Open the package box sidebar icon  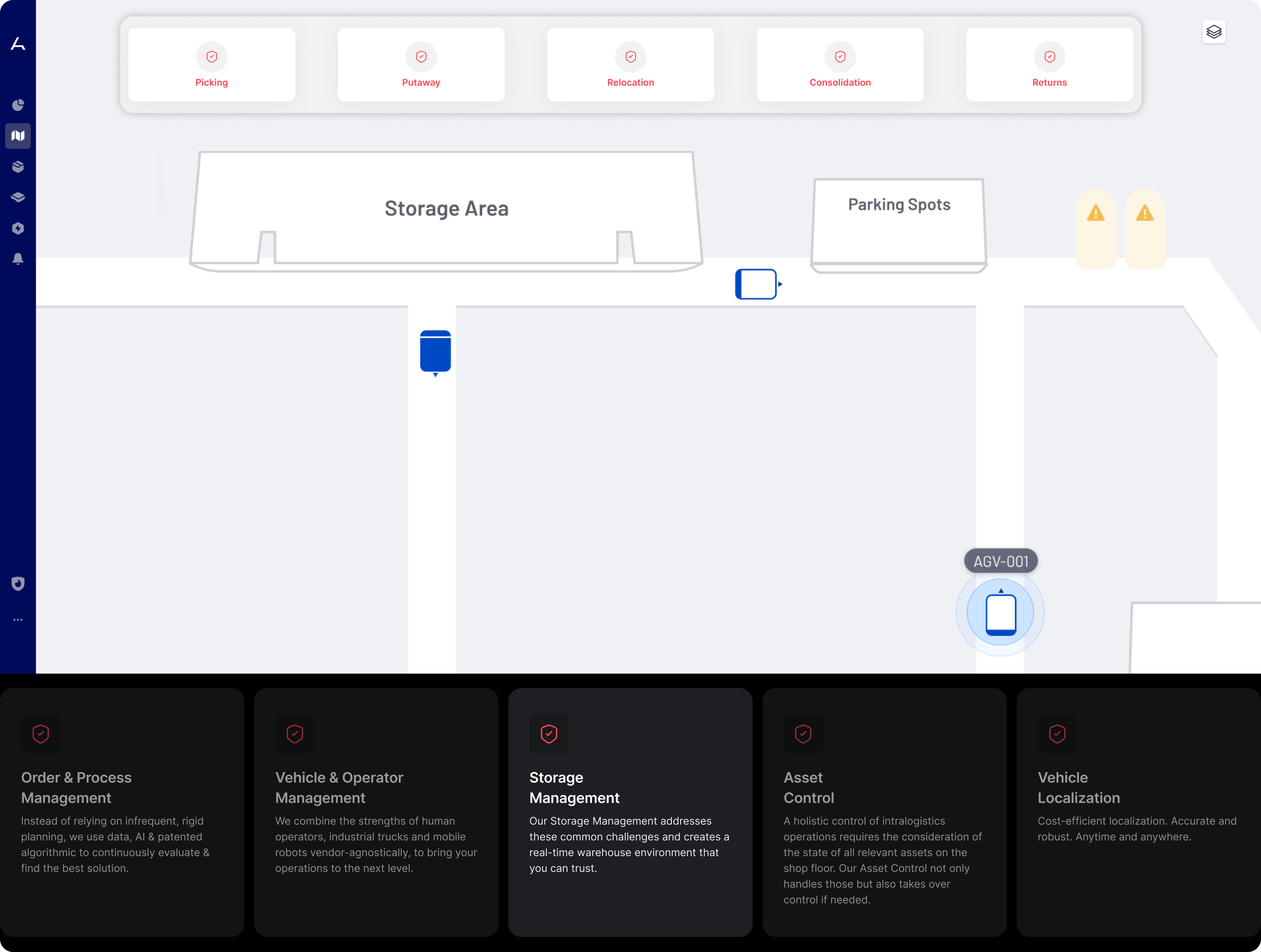pos(18,166)
